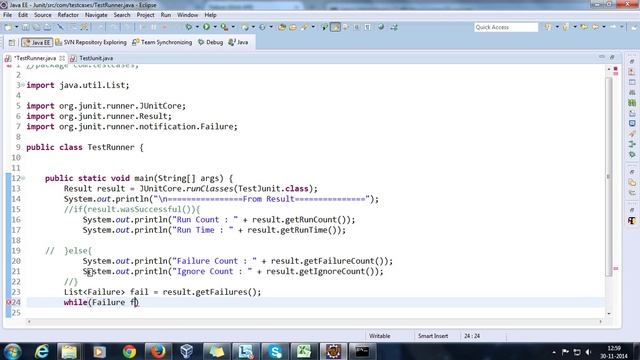Open the Refactor menu

tap(68, 15)
